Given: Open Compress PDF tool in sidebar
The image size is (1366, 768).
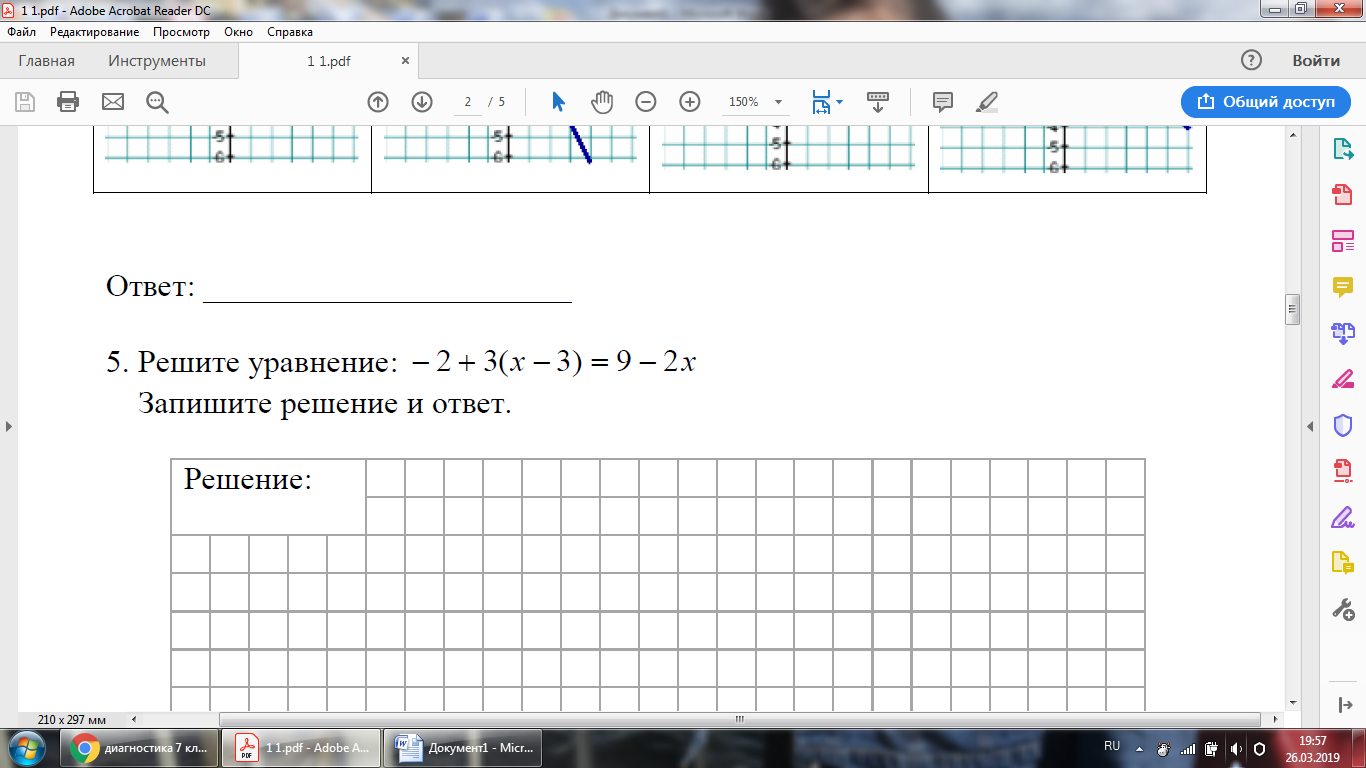Looking at the screenshot, I should pyautogui.click(x=1343, y=471).
